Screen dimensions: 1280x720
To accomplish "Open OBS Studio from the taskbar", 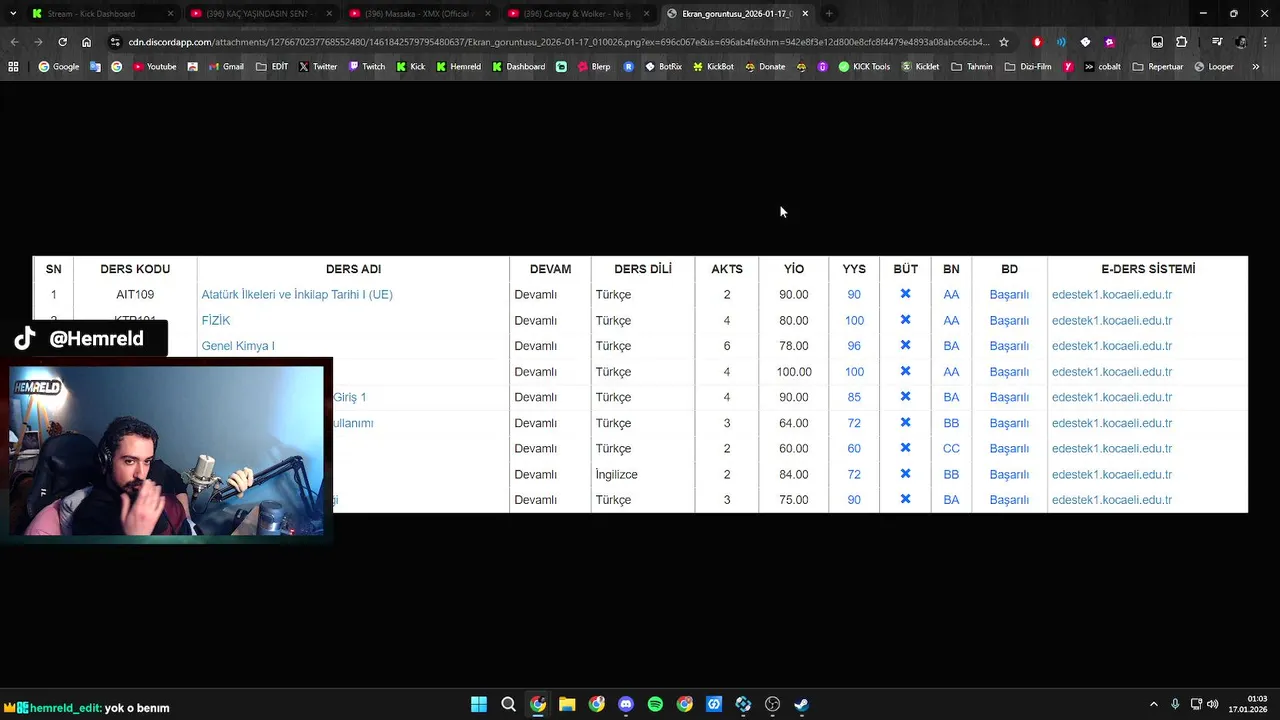I will pos(772,704).
